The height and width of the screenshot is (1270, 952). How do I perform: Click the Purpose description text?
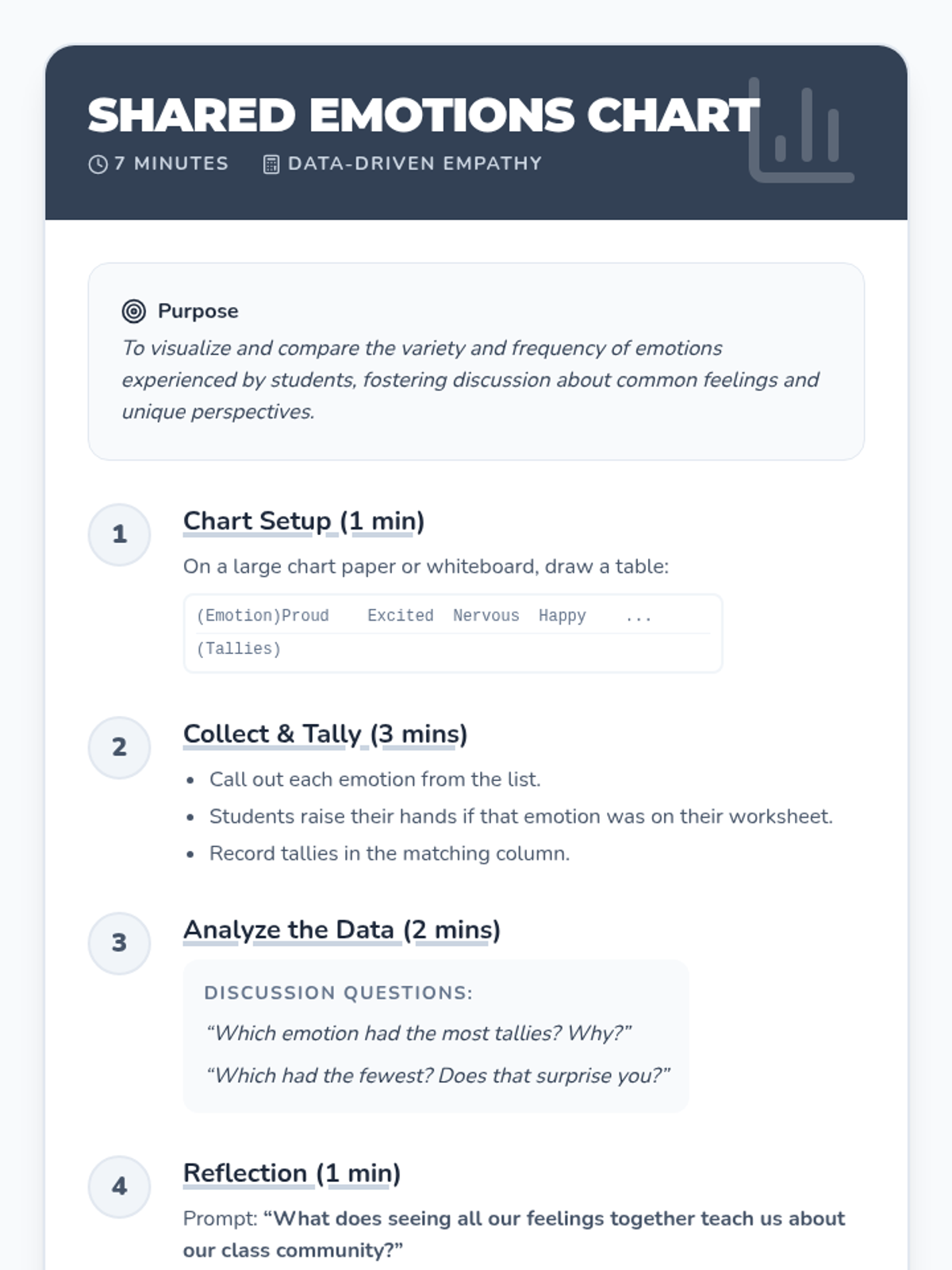[470, 380]
